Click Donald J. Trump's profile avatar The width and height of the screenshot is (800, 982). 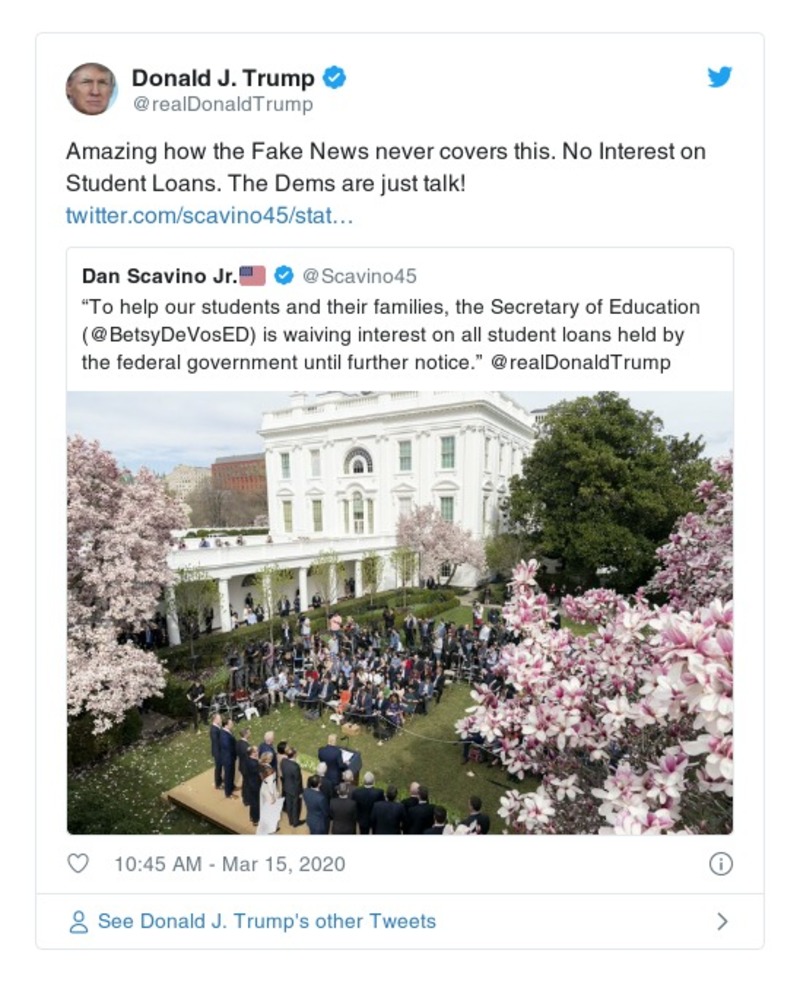coord(94,88)
